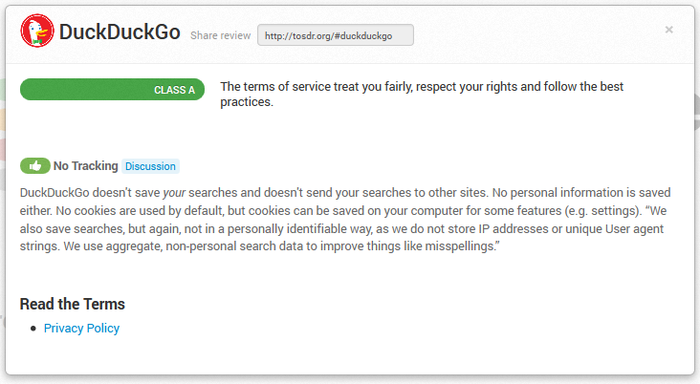
Task: Click the bullet before Privacy Policy
Action: 33,329
